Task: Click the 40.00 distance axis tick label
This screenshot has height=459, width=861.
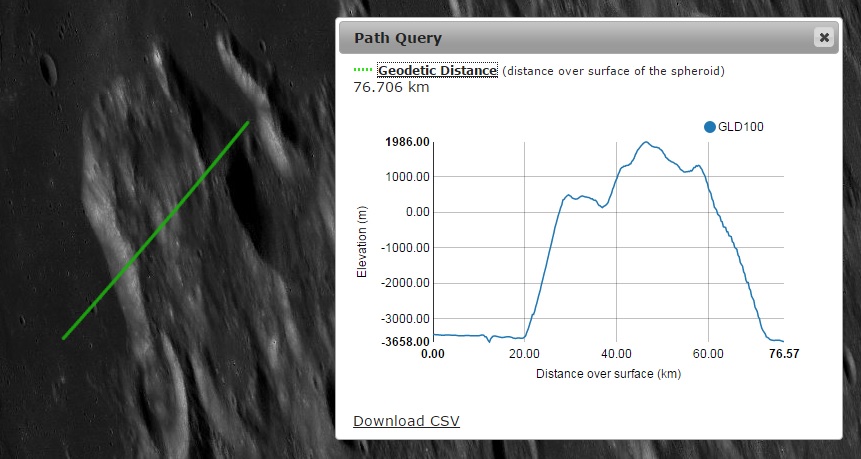Action: [616, 355]
